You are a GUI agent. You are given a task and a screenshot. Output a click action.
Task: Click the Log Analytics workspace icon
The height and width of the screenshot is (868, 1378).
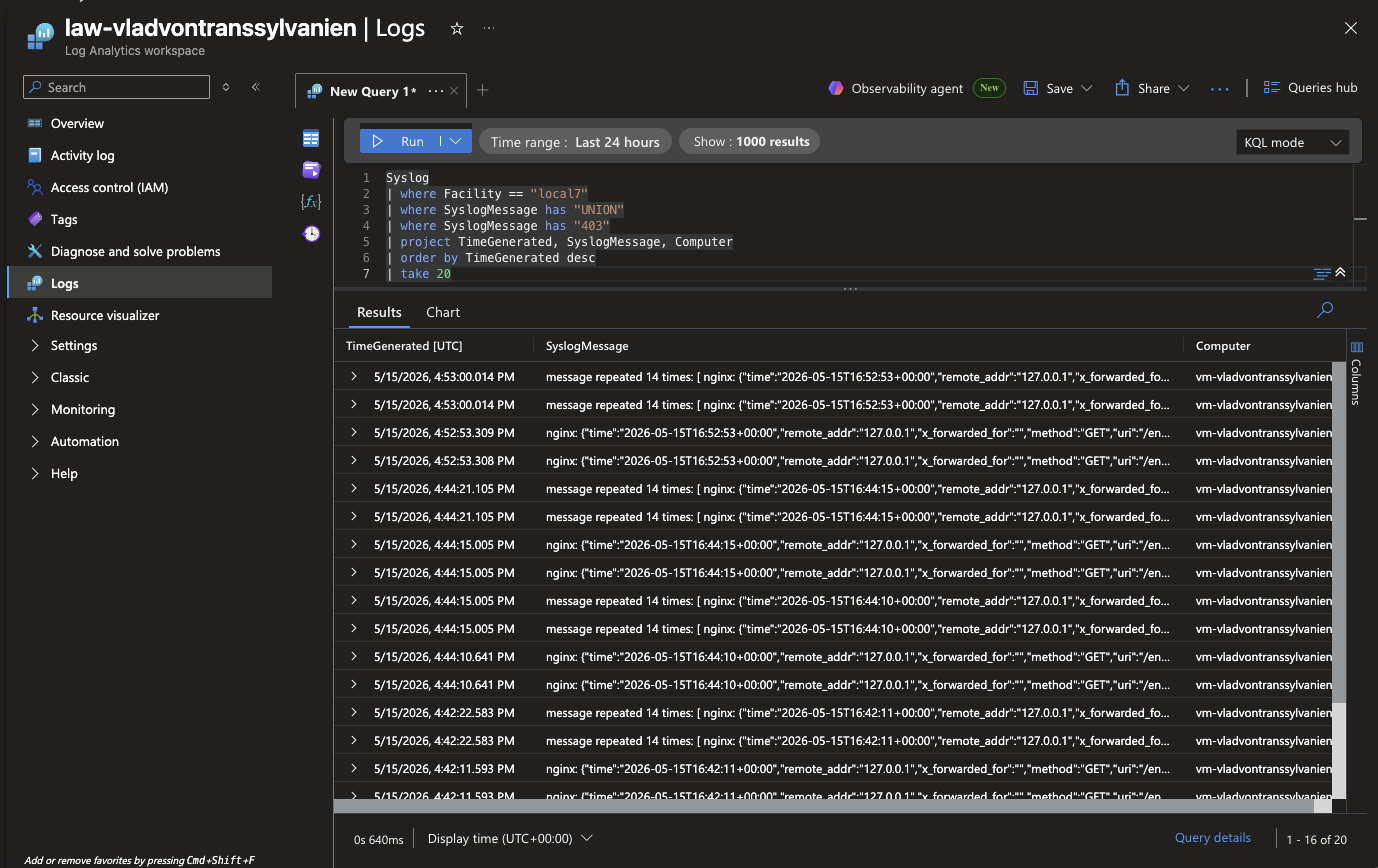tap(41, 35)
